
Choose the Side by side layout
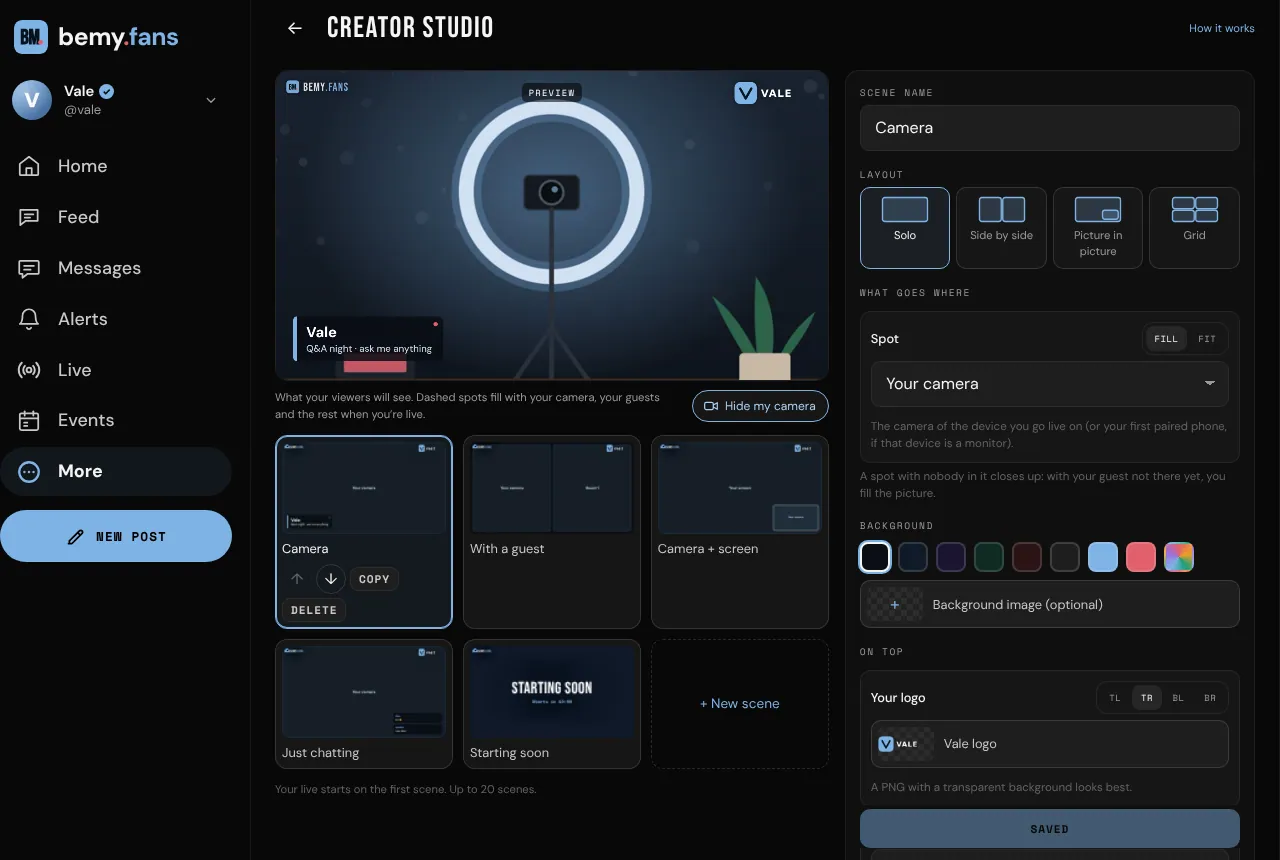1001,228
